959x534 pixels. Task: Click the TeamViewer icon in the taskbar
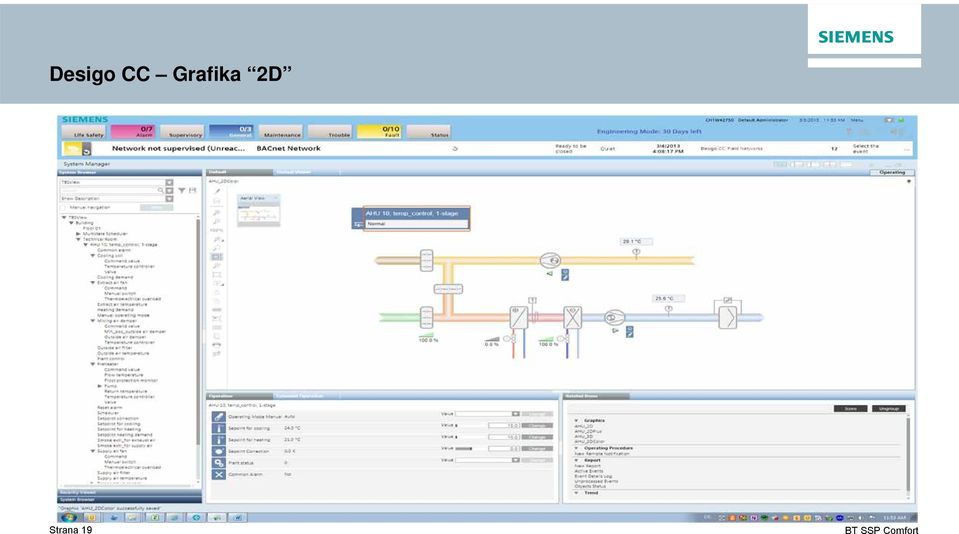196,517
